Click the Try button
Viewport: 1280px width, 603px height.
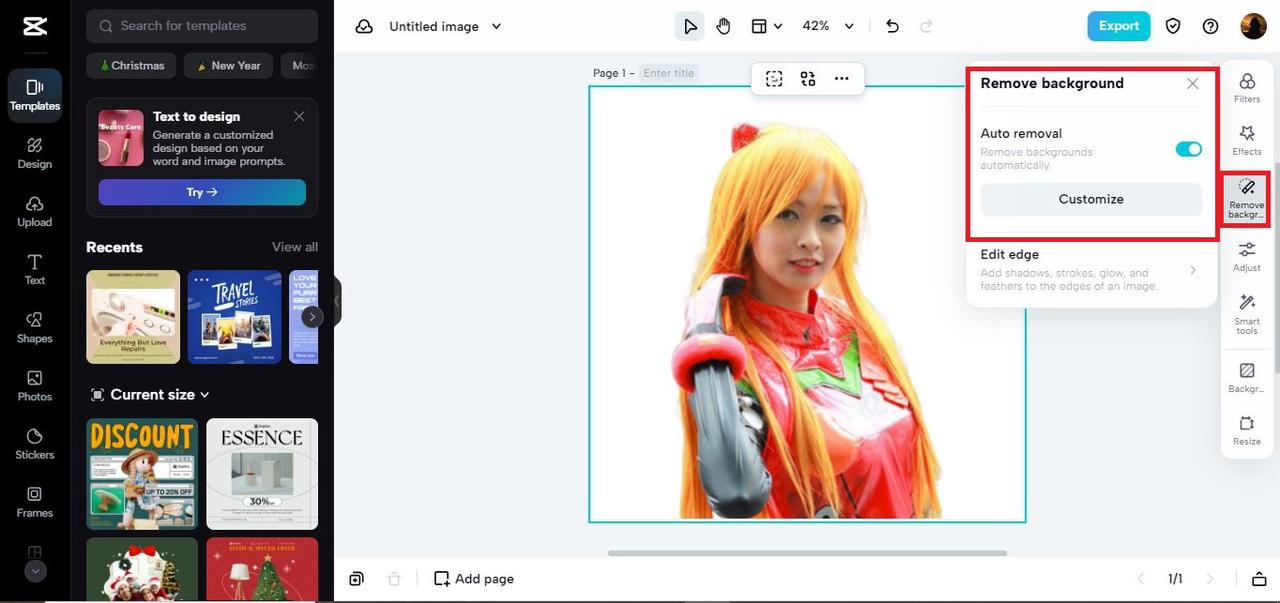click(202, 192)
